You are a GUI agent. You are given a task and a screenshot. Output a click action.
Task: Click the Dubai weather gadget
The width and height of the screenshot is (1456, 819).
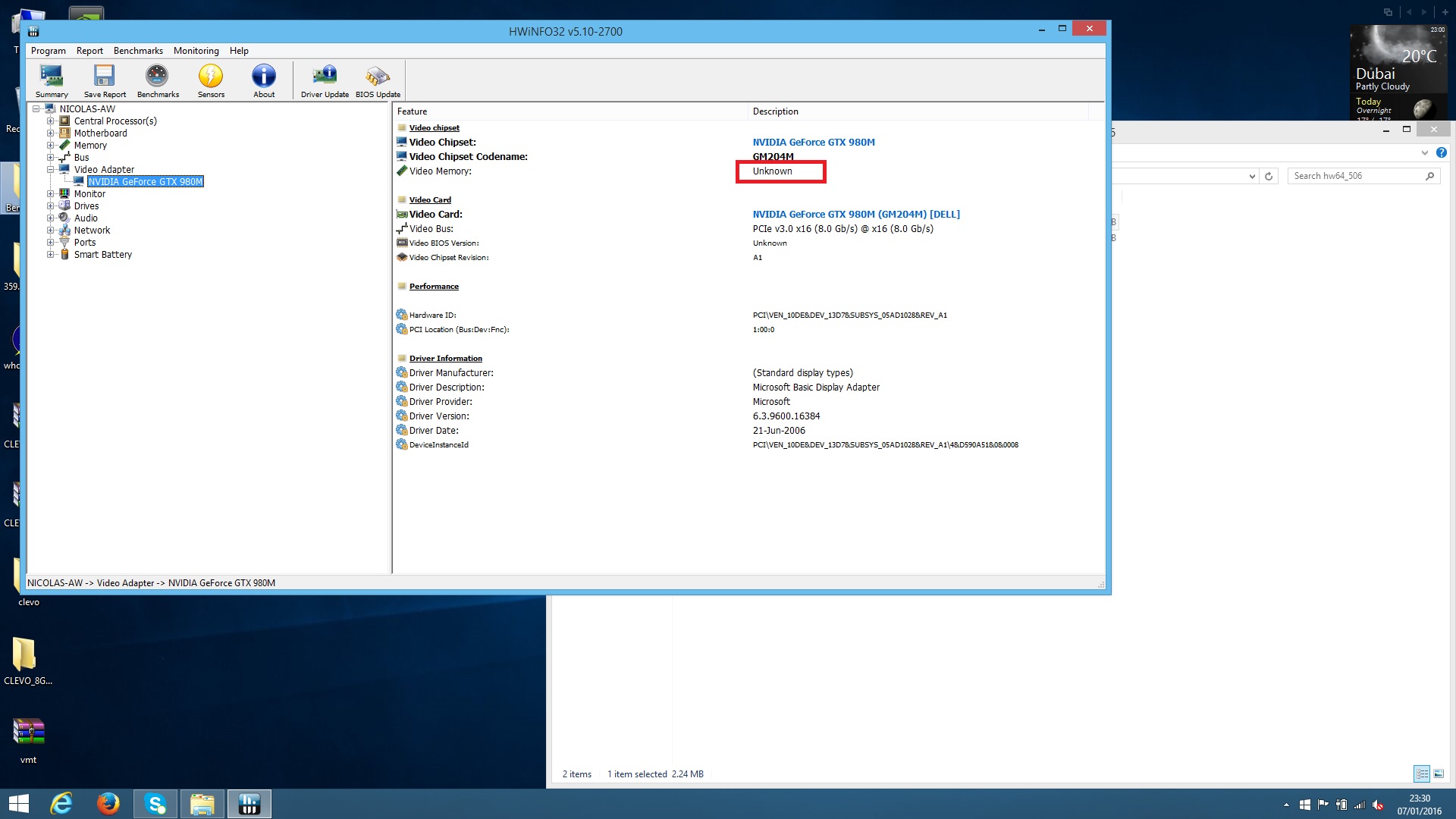point(1399,72)
